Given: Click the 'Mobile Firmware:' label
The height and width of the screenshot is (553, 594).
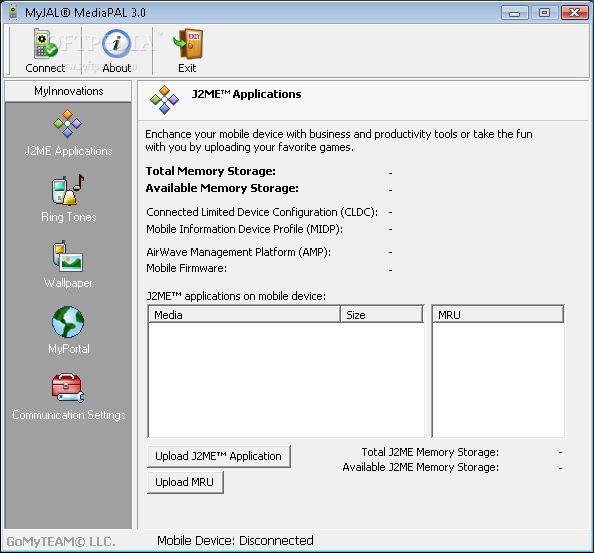Looking at the screenshot, I should (186, 268).
